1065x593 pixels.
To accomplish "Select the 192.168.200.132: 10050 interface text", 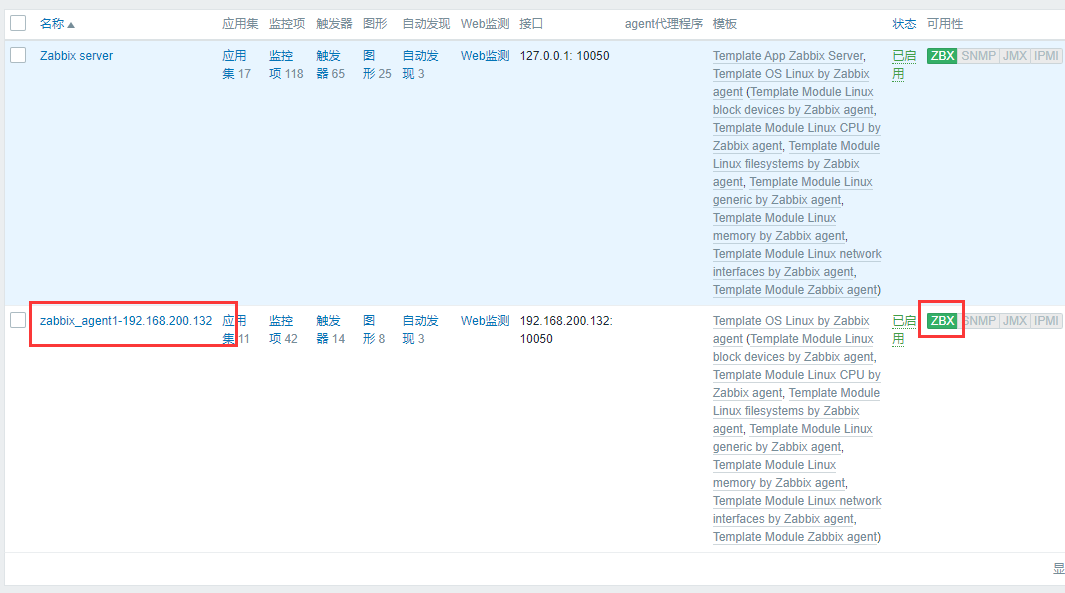I will pos(566,329).
